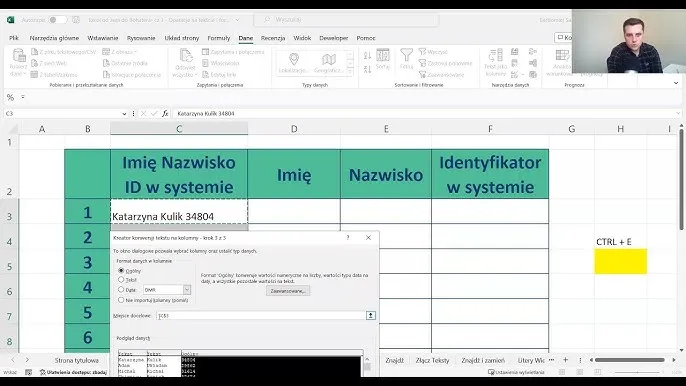686x386 pixels.
Task: Expand the formula bar chevron
Action: (x=678, y=113)
